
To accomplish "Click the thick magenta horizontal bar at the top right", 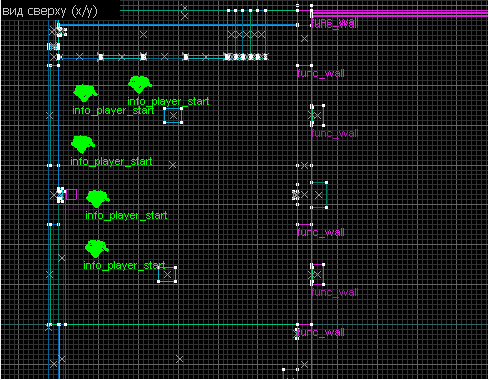I will (x=399, y=14).
